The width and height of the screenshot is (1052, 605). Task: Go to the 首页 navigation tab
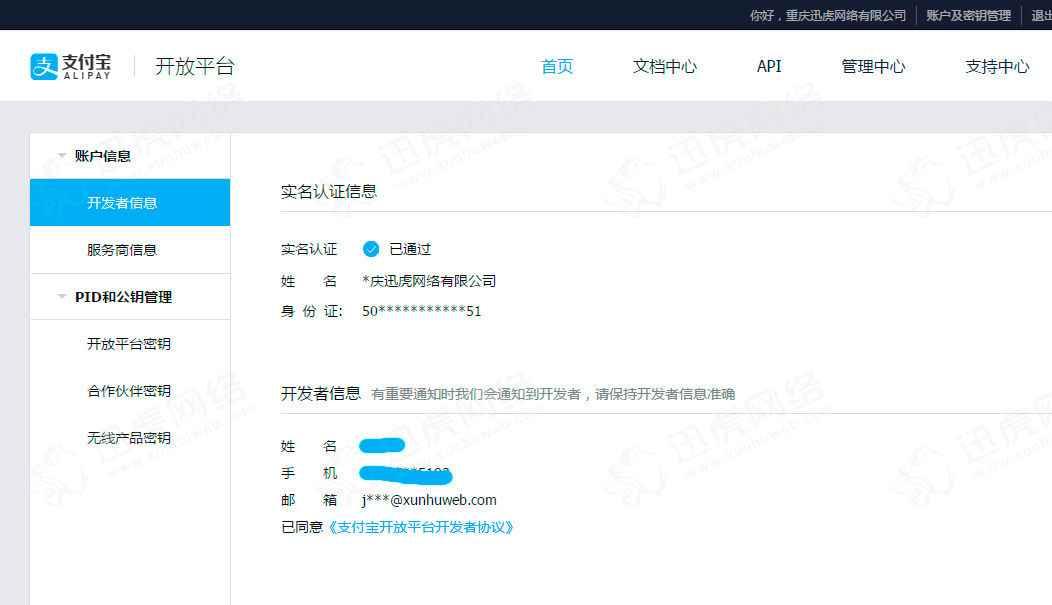click(x=557, y=67)
